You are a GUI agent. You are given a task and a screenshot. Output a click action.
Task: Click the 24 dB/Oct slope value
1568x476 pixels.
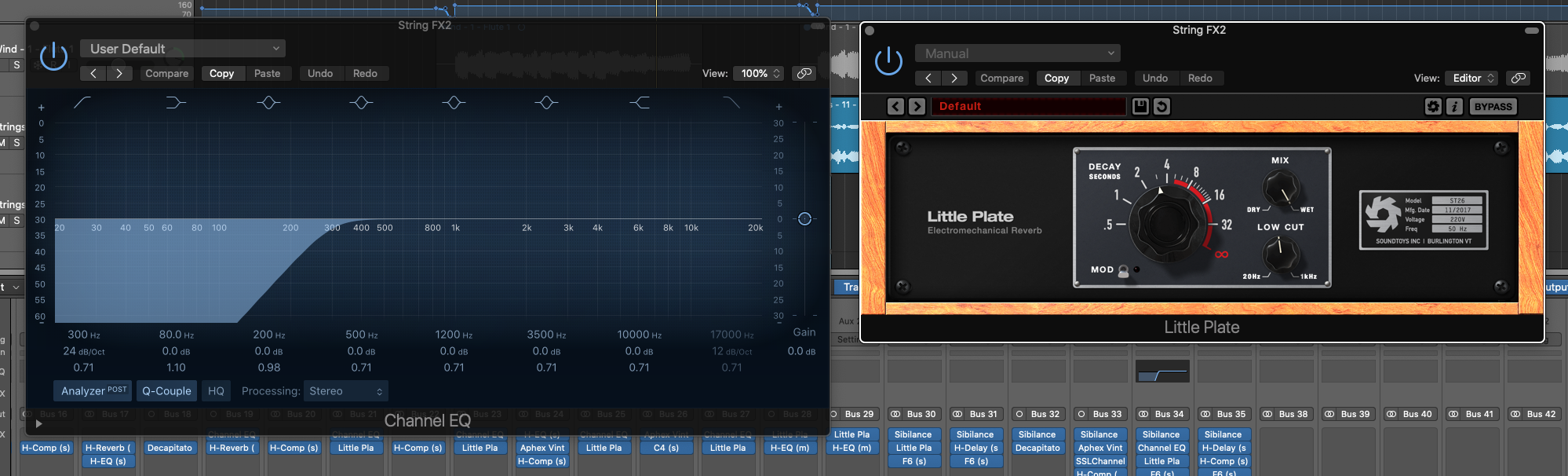pos(84,351)
